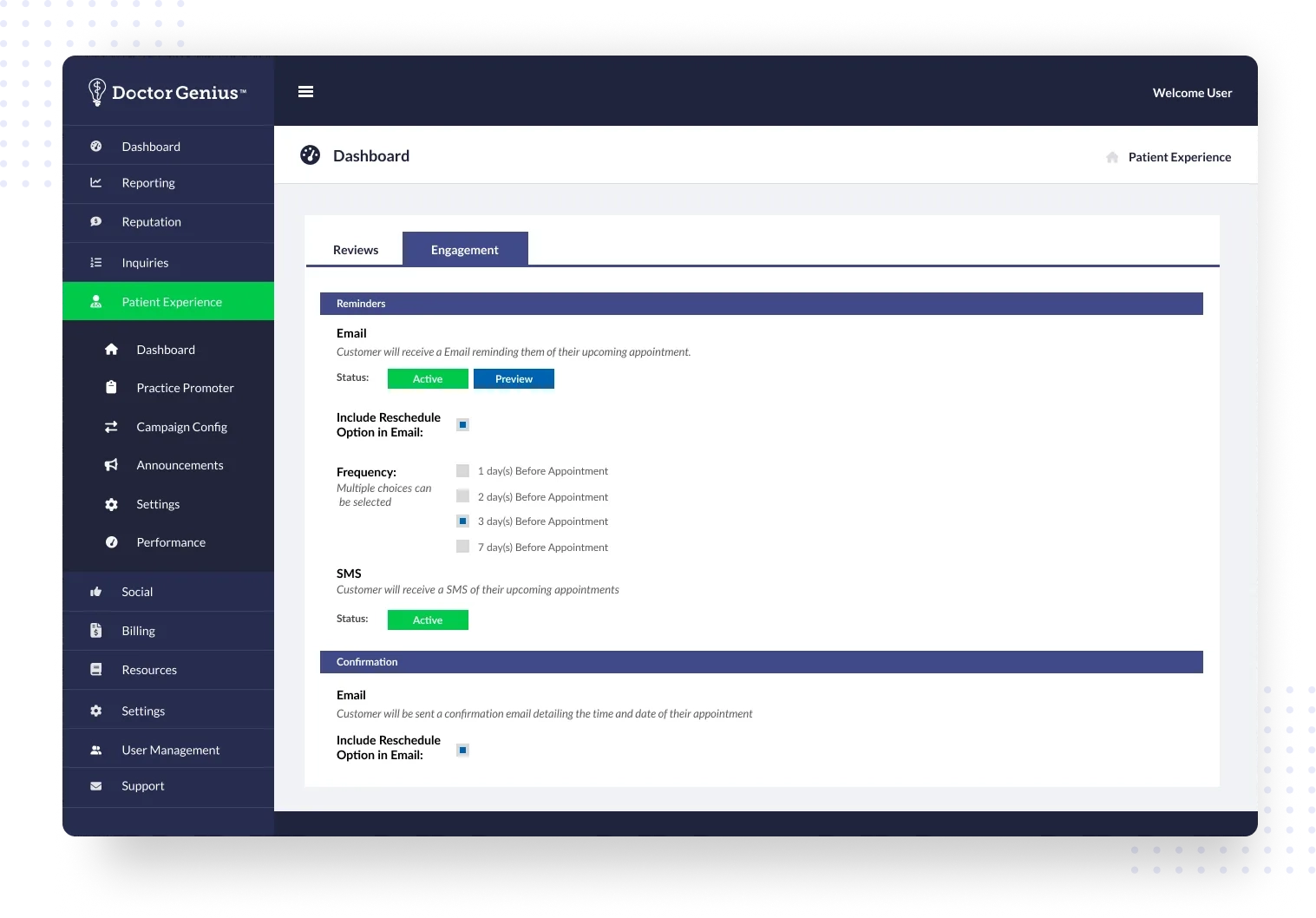Open User Management section
1316x918 pixels.
click(168, 750)
